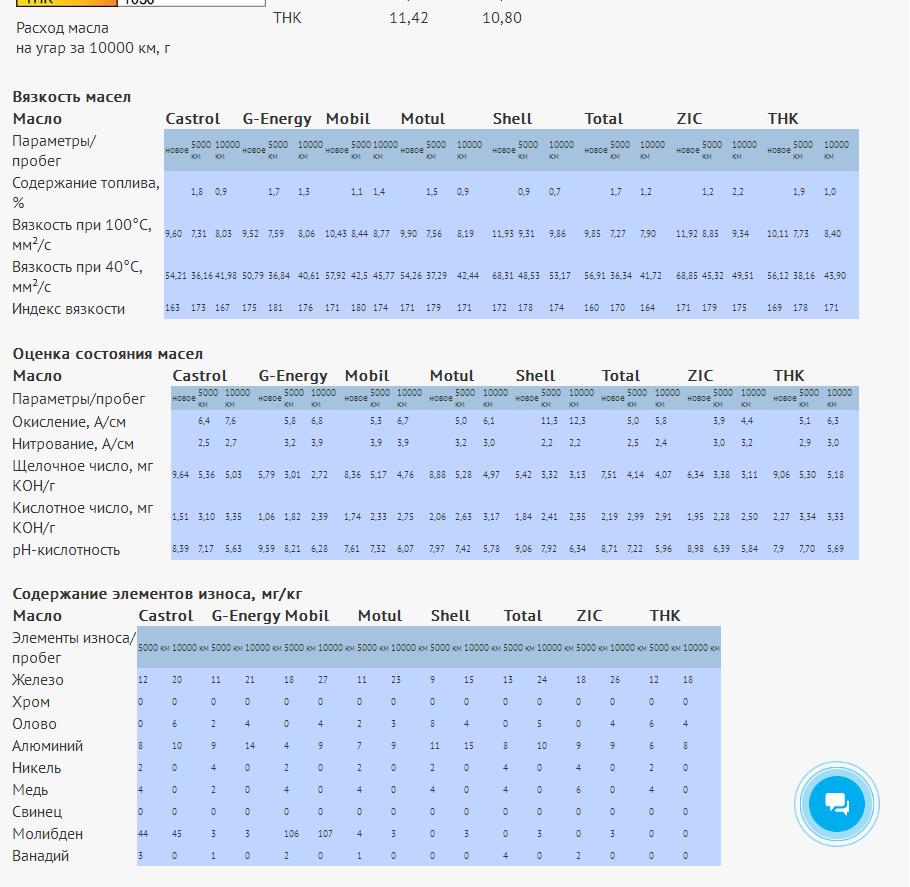Click iron value '27' for Mobil

(323, 679)
